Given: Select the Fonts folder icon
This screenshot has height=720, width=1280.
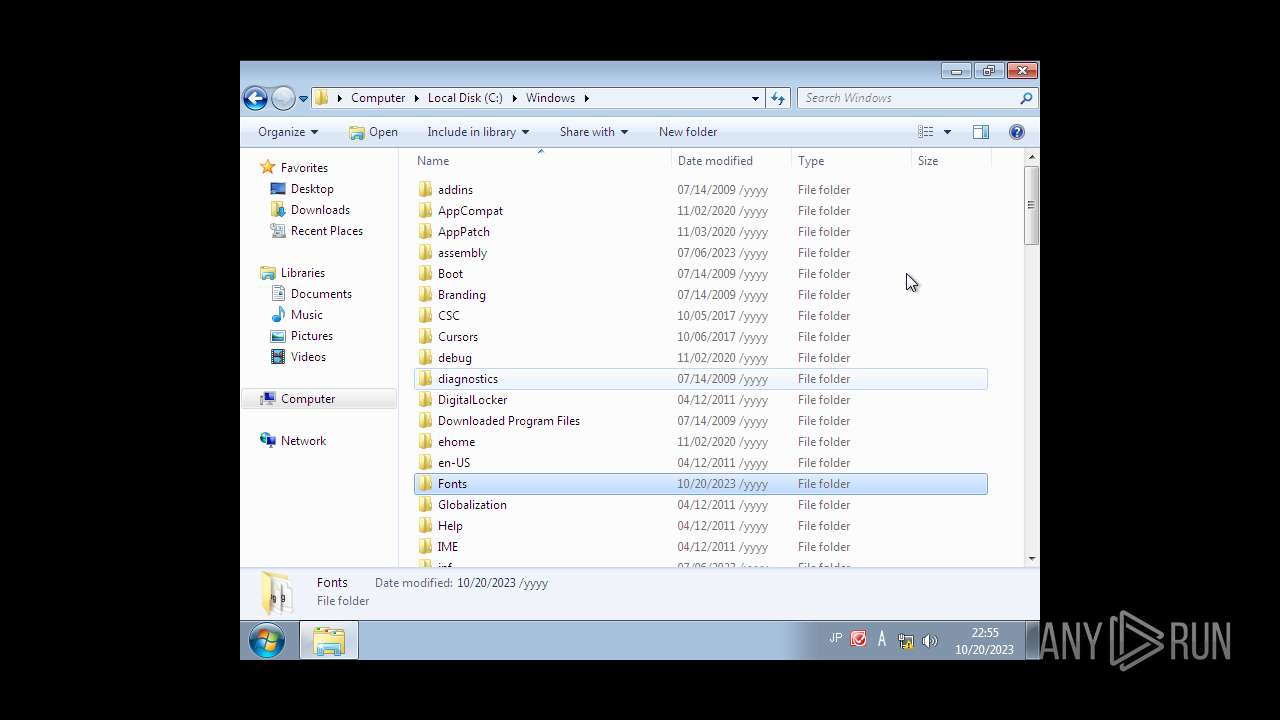Looking at the screenshot, I should point(425,484).
